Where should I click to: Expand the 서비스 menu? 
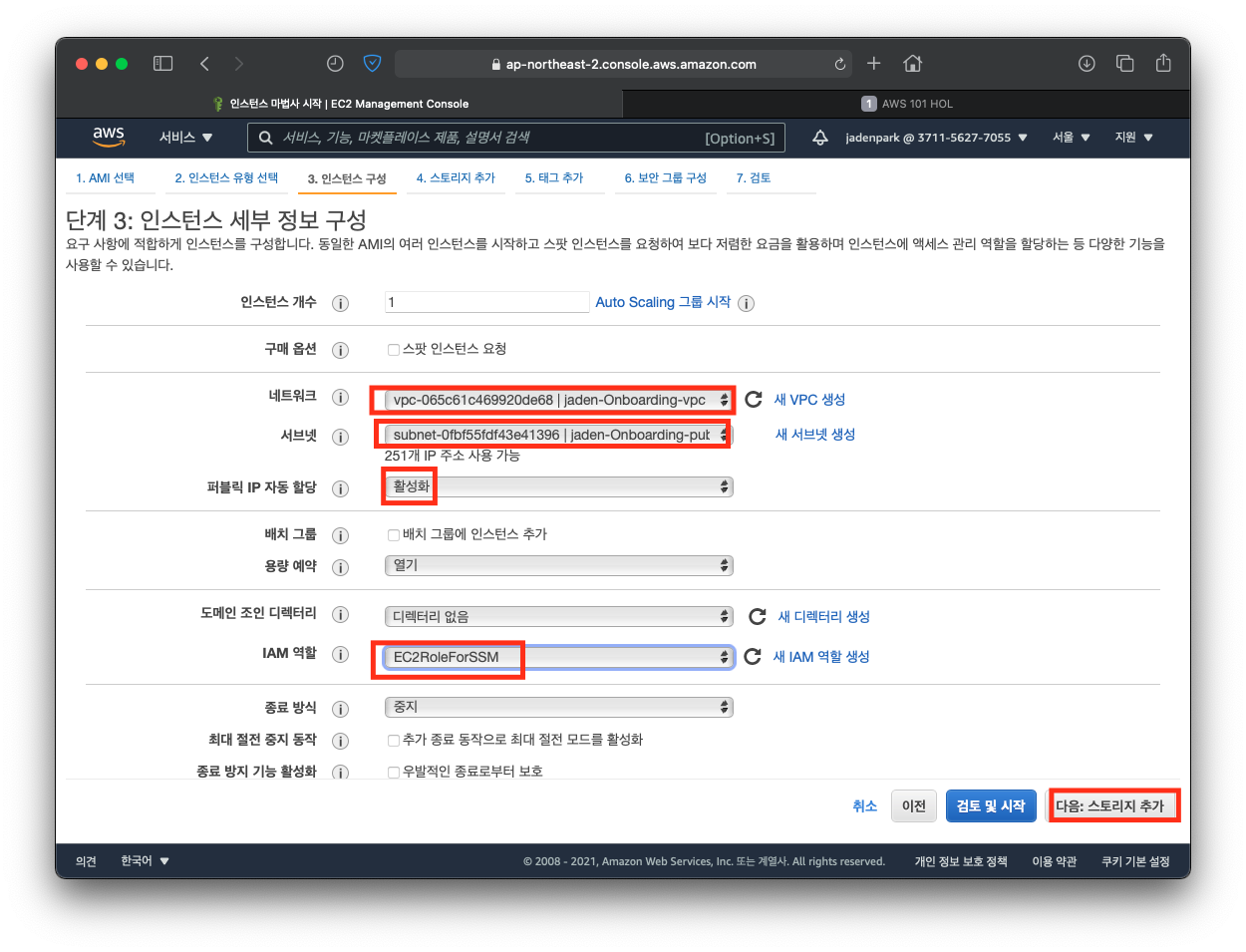tap(186, 138)
